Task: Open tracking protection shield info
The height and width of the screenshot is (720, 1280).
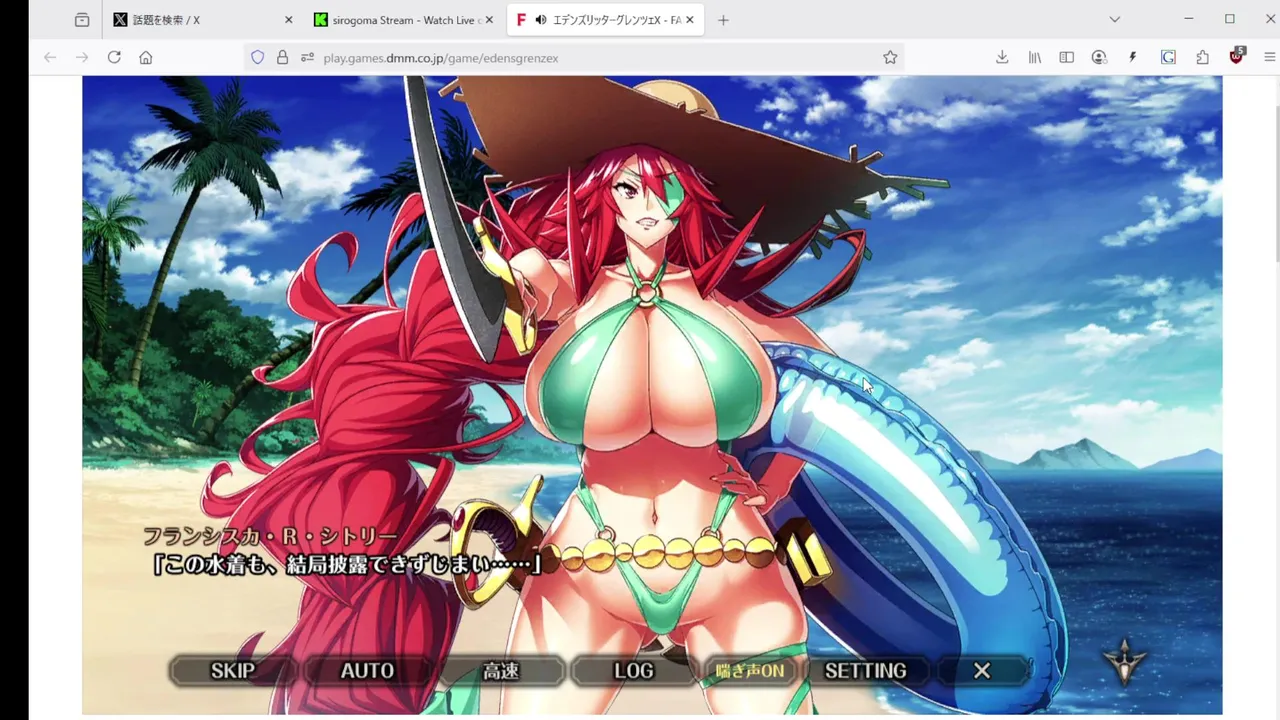Action: pos(258,58)
